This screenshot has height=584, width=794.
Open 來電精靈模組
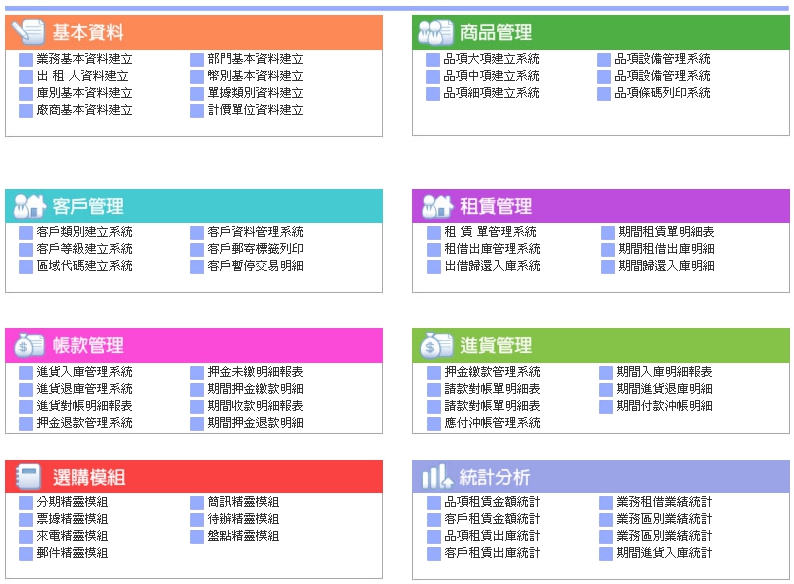(x=72, y=536)
